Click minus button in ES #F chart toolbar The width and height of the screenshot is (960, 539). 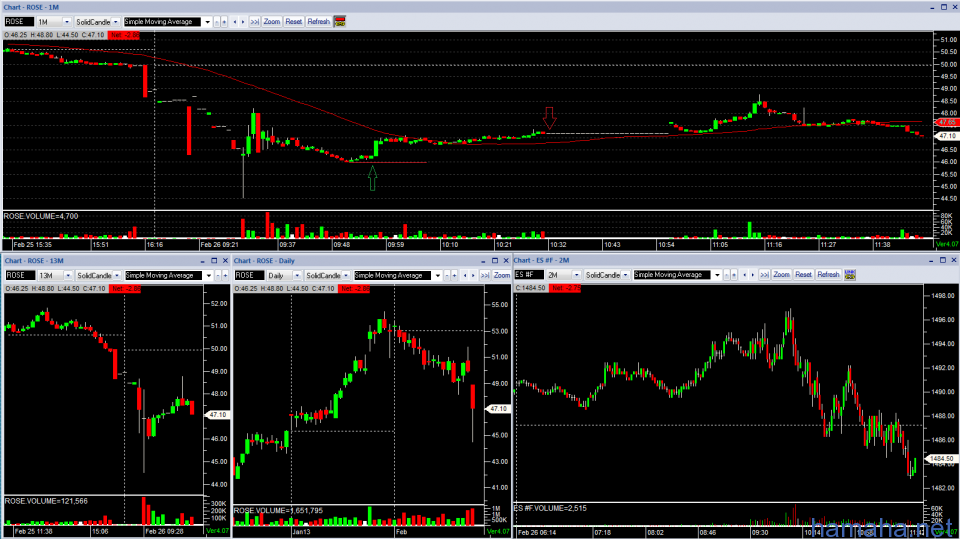tap(727, 275)
